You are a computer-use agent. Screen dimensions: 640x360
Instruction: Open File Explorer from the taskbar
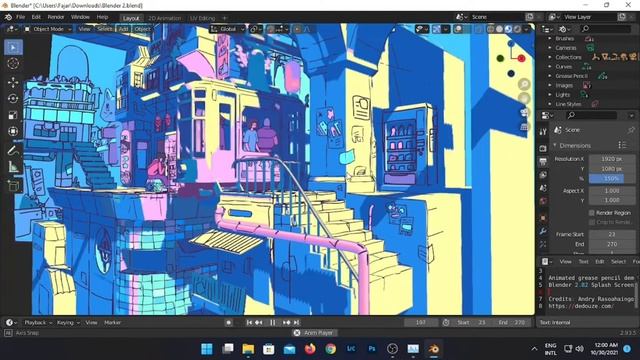(248, 349)
